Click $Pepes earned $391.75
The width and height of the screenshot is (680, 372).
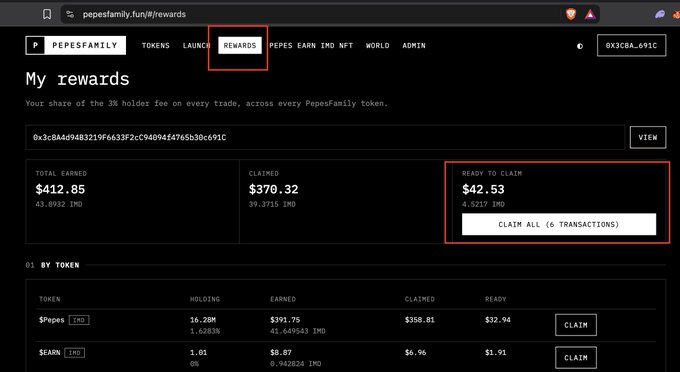(x=285, y=320)
